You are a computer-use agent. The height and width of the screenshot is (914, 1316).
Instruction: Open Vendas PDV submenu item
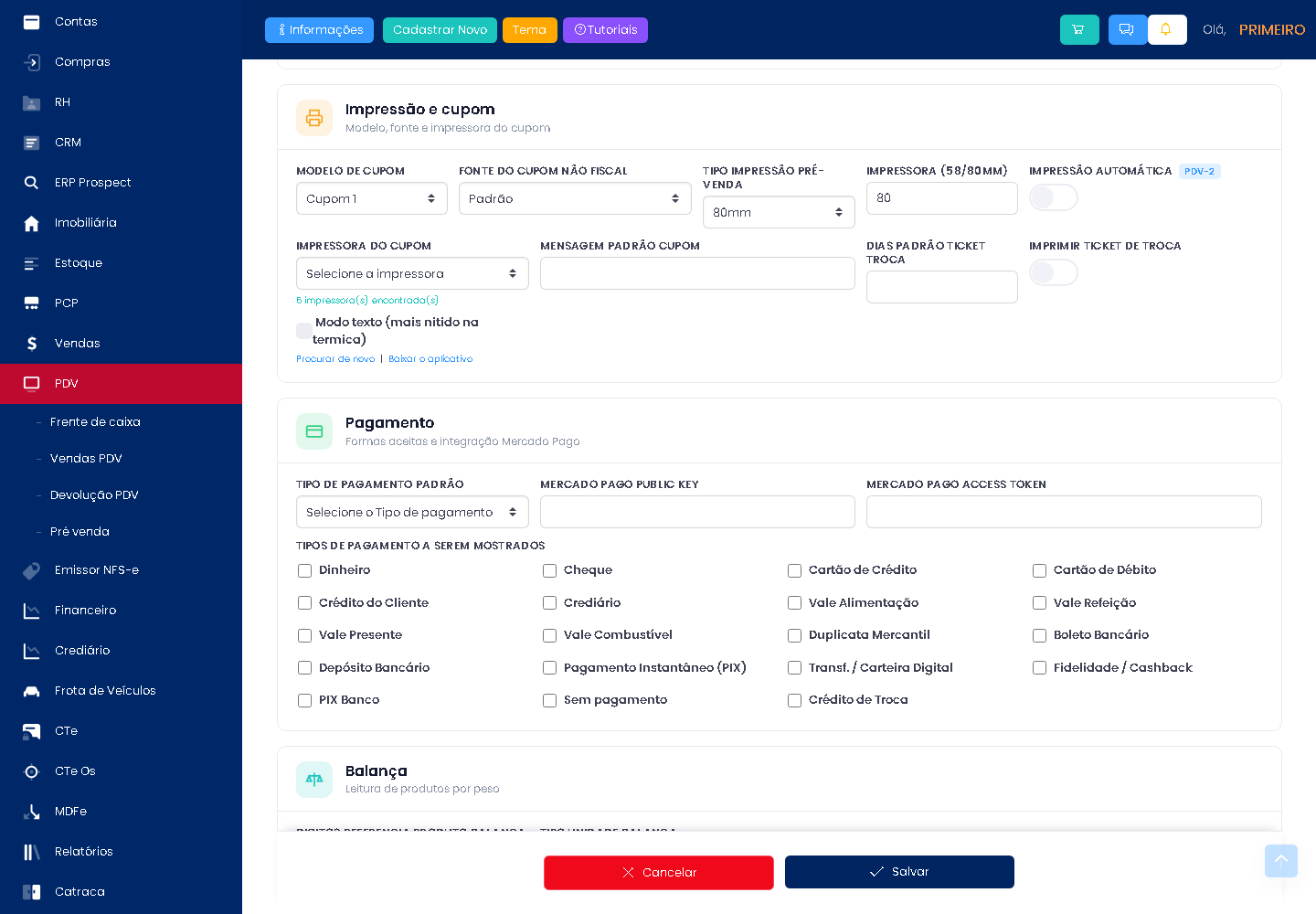(86, 459)
